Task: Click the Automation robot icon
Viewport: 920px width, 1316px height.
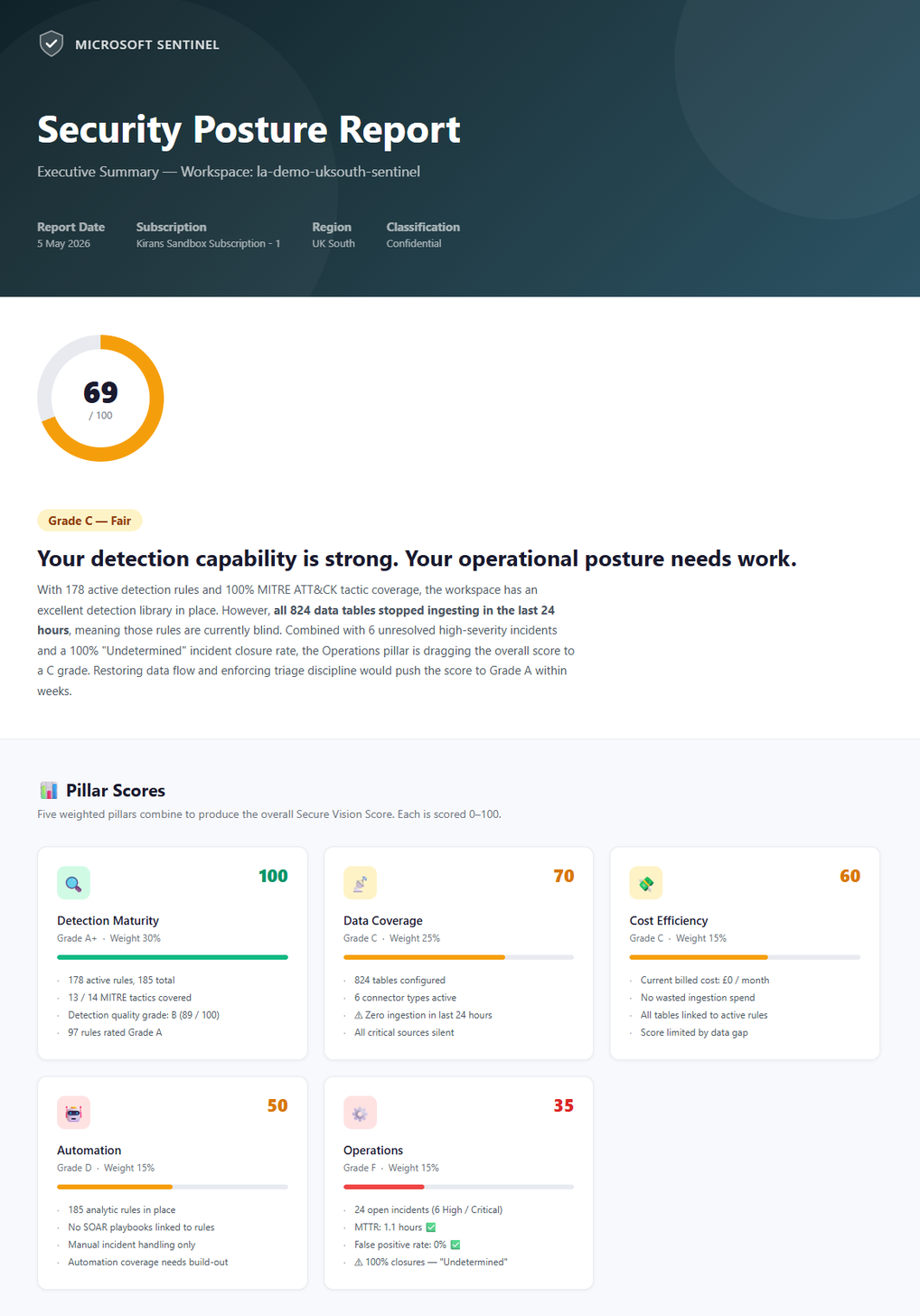Action: tap(73, 1113)
